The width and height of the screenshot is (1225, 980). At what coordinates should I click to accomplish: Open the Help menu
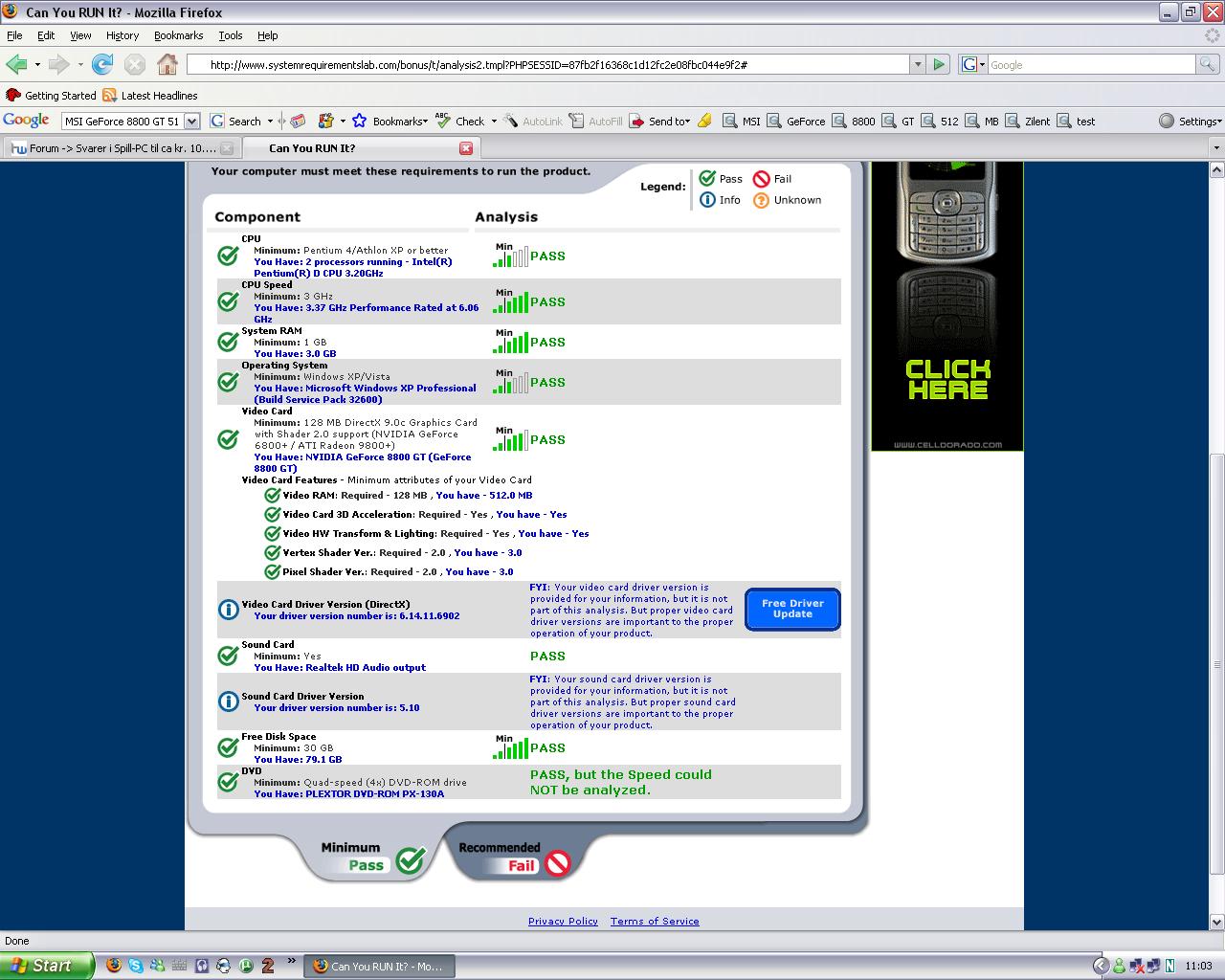268,35
